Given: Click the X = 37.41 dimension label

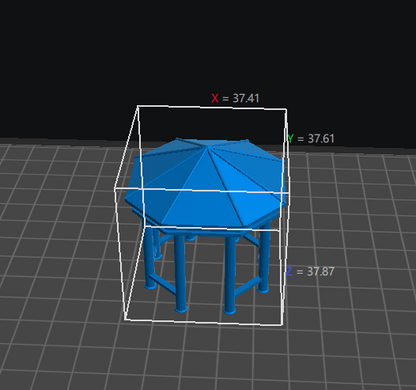Looking at the screenshot, I should pos(235,98).
